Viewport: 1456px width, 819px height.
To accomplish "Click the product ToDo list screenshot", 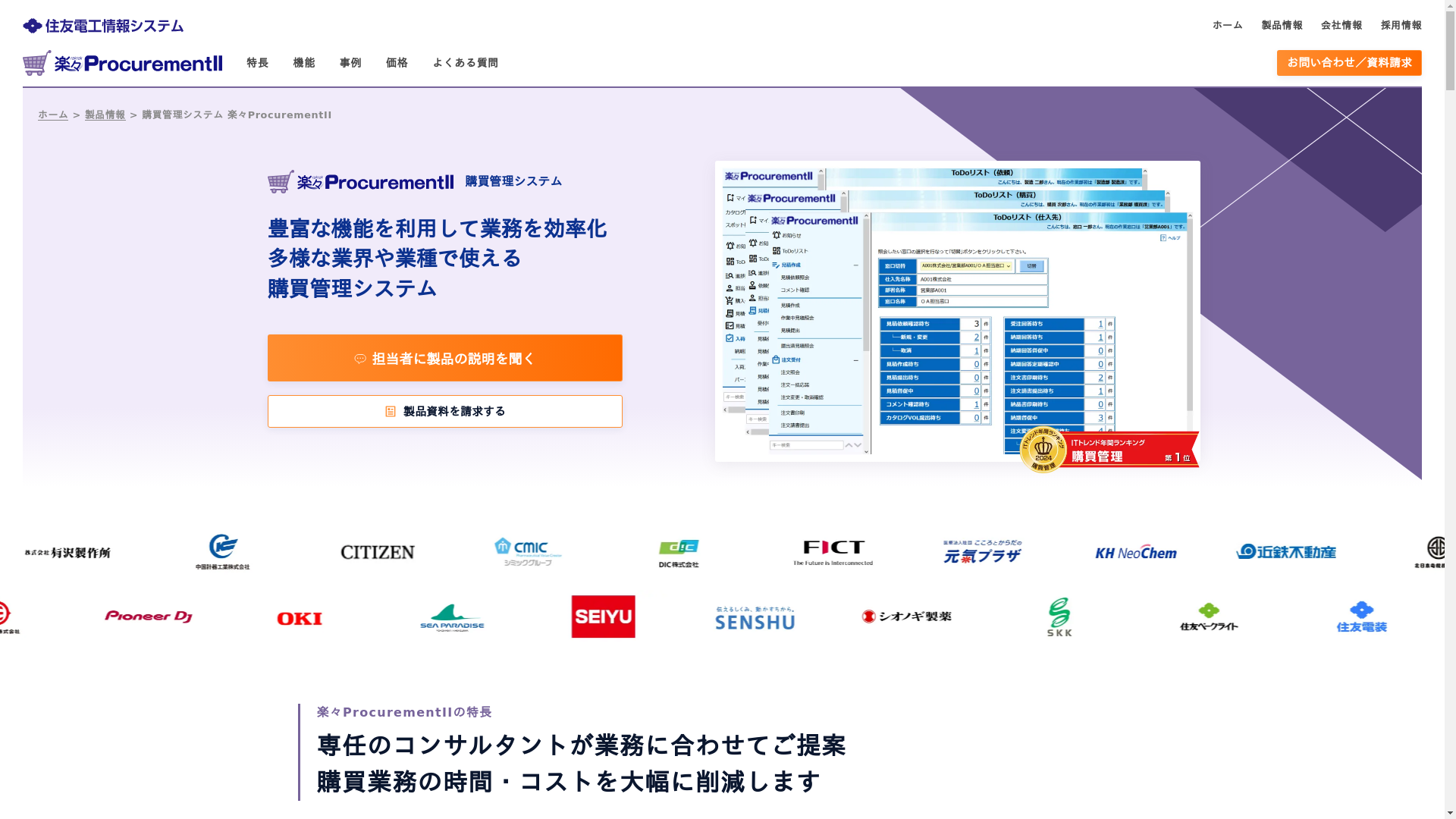I will (x=957, y=311).
